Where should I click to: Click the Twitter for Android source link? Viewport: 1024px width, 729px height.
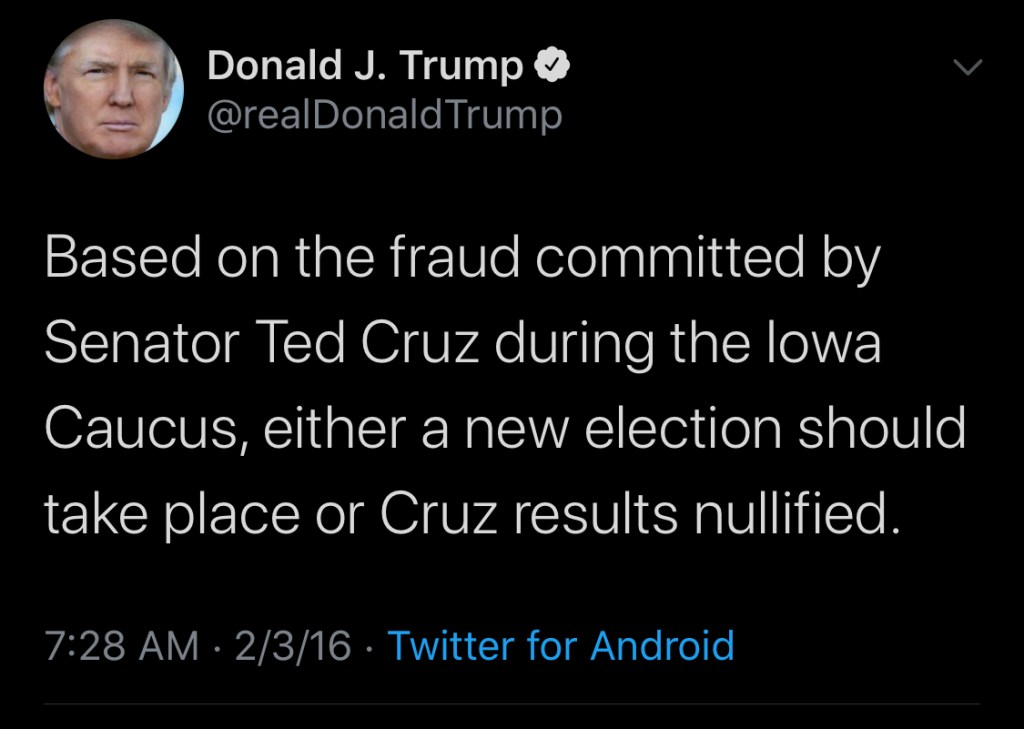point(560,645)
